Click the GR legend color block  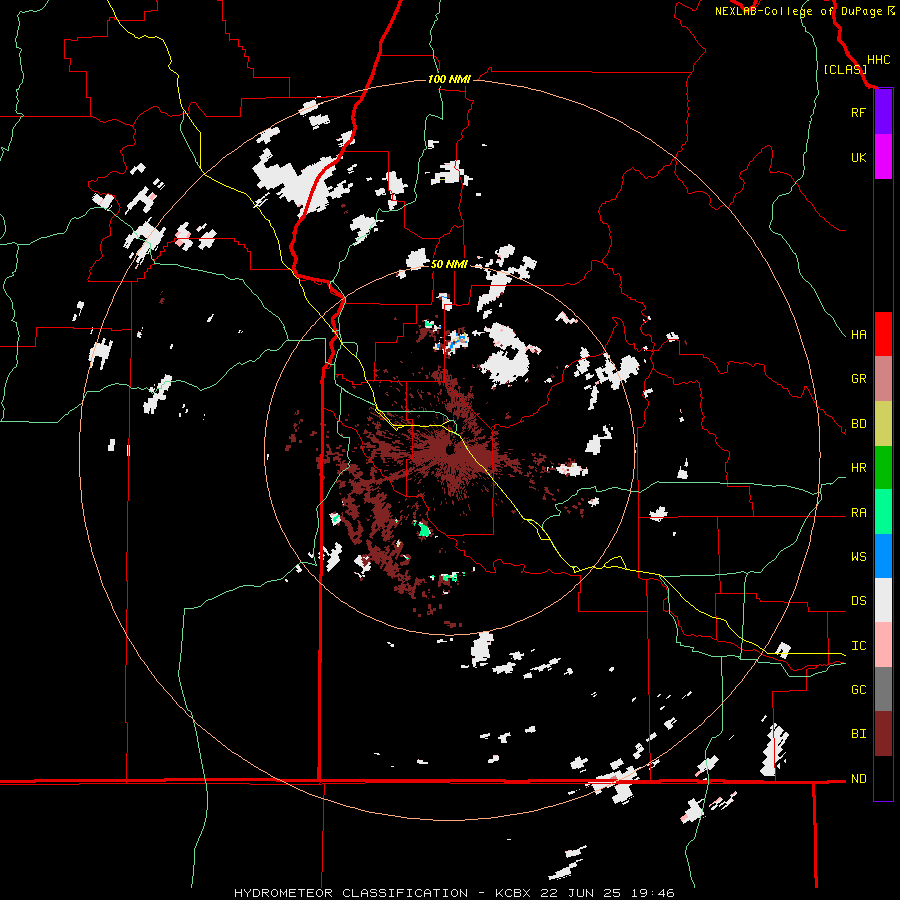883,378
